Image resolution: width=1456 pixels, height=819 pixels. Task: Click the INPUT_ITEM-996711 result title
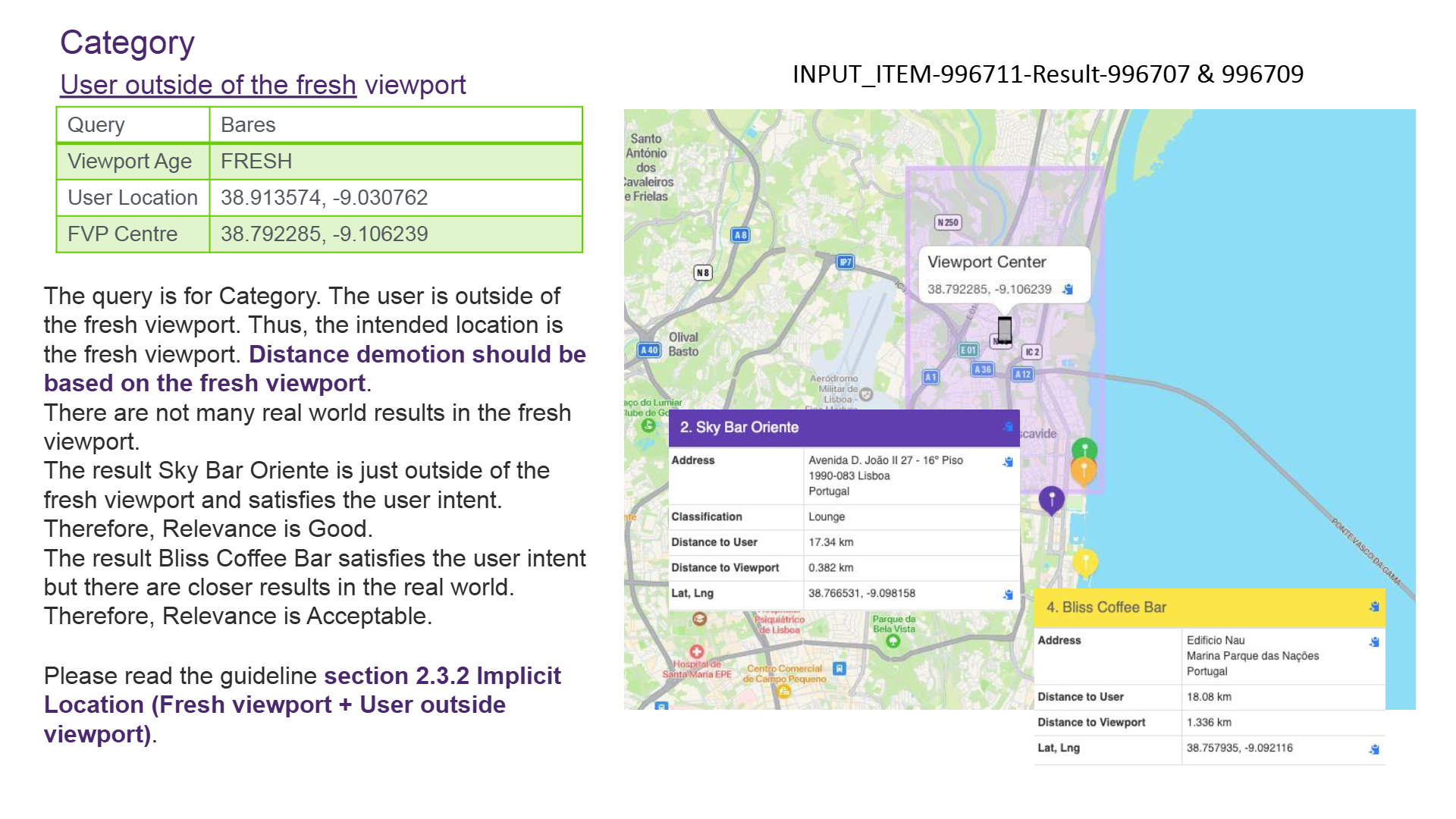[1048, 74]
